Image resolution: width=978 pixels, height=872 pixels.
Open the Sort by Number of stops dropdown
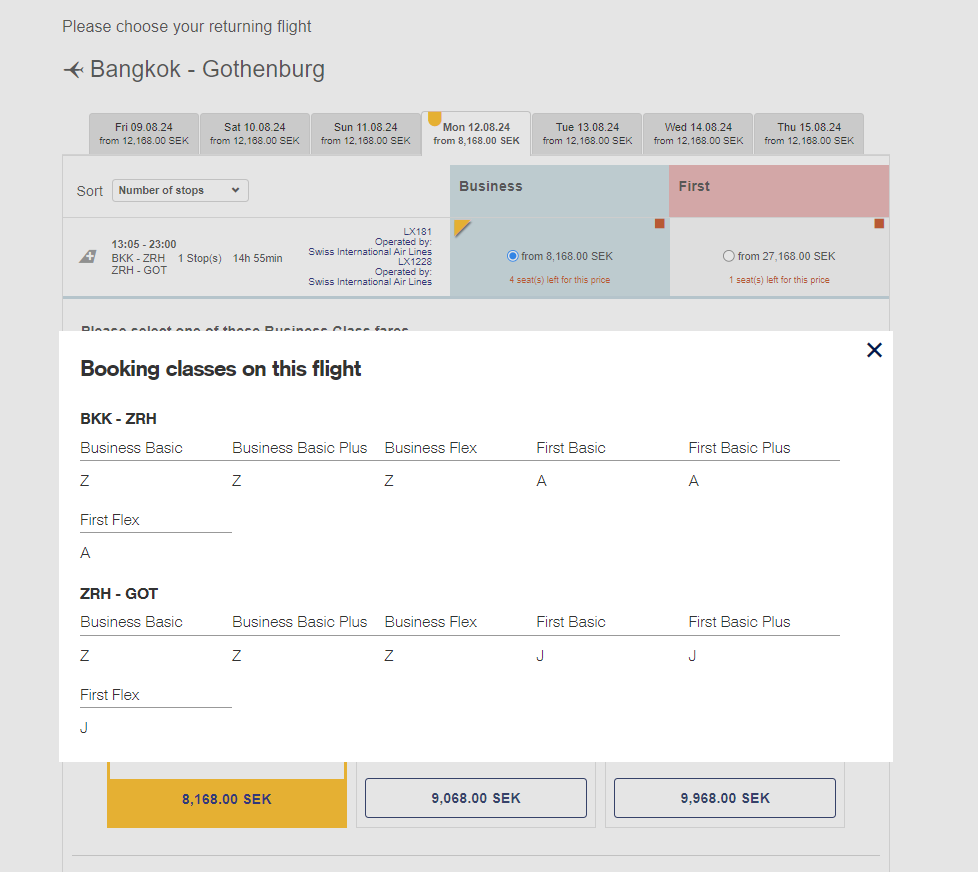point(180,190)
